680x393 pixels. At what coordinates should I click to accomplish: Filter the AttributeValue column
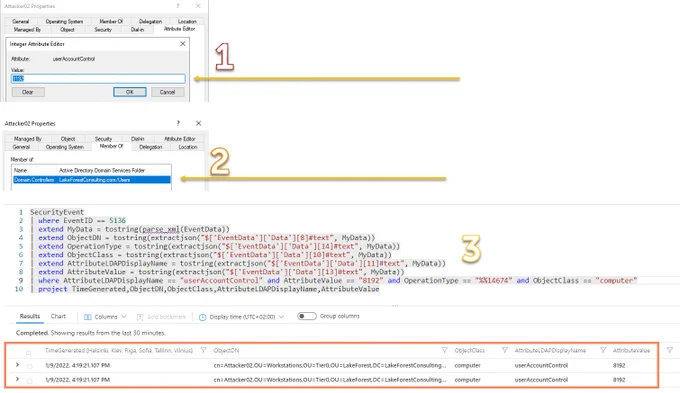pos(670,350)
